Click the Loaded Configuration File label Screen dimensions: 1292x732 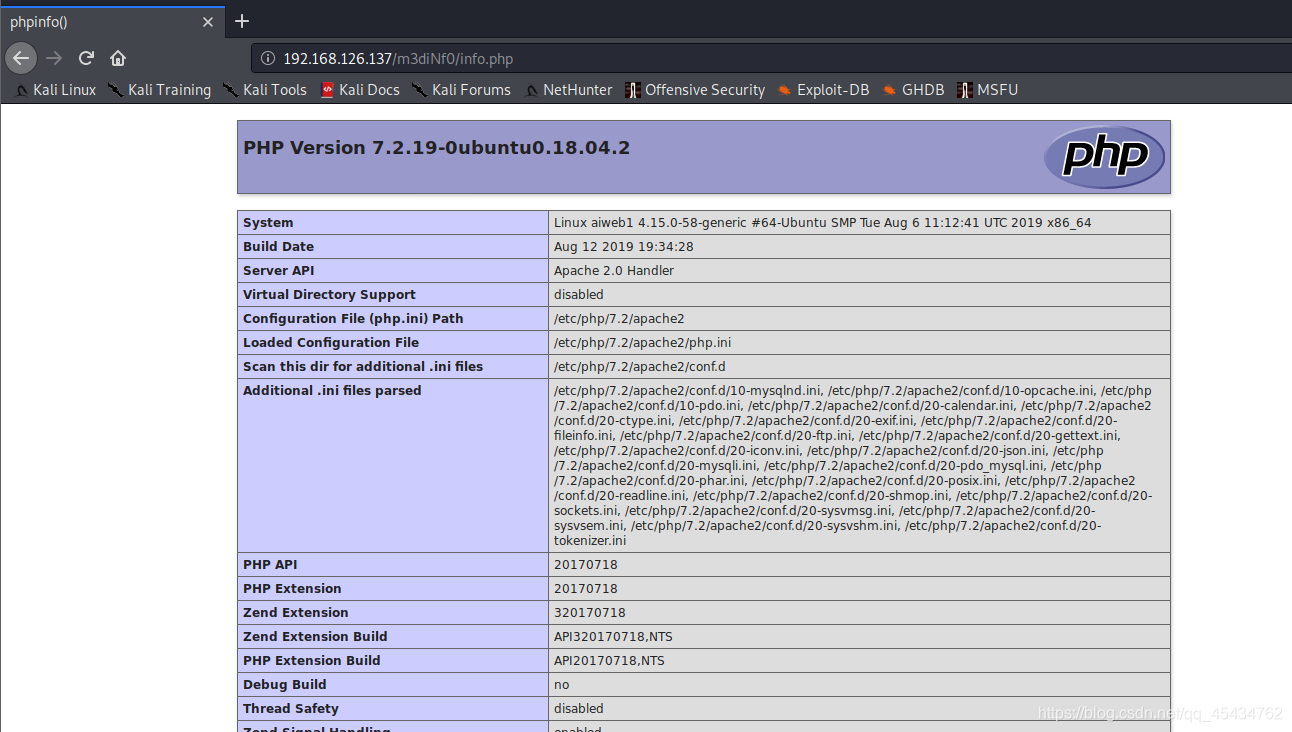(x=331, y=343)
